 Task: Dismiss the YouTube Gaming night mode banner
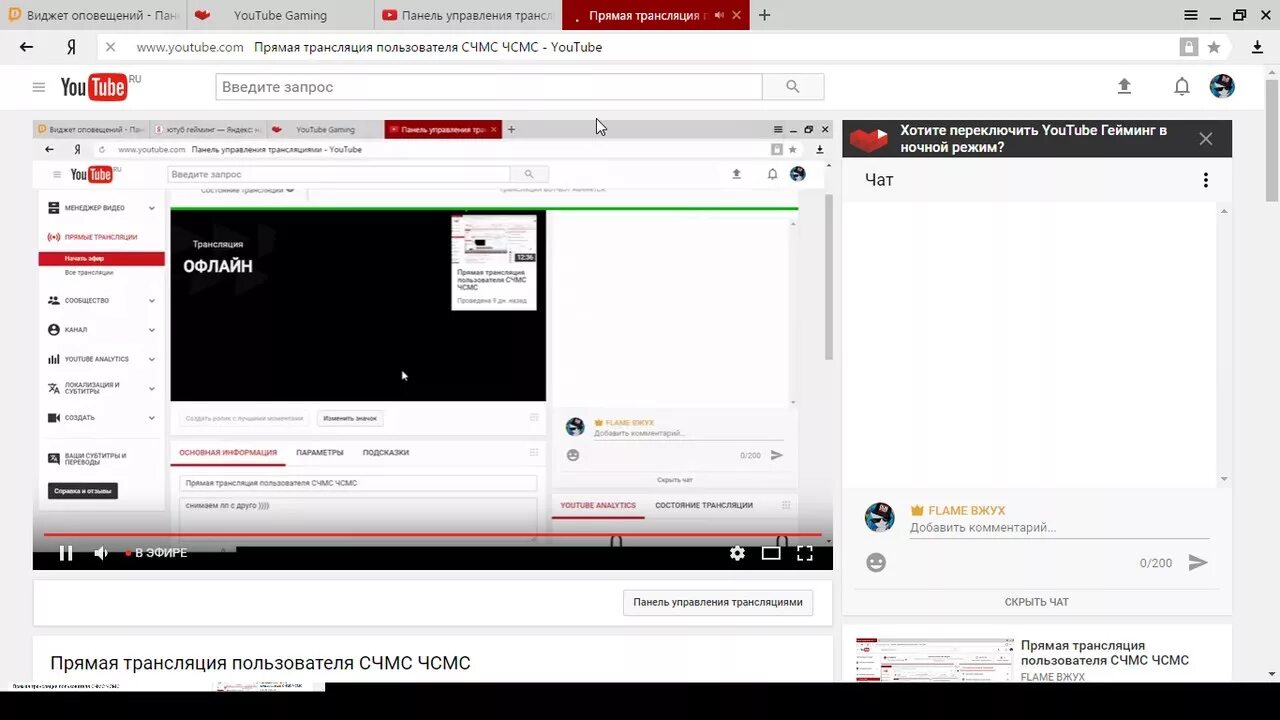pyautogui.click(x=1206, y=139)
